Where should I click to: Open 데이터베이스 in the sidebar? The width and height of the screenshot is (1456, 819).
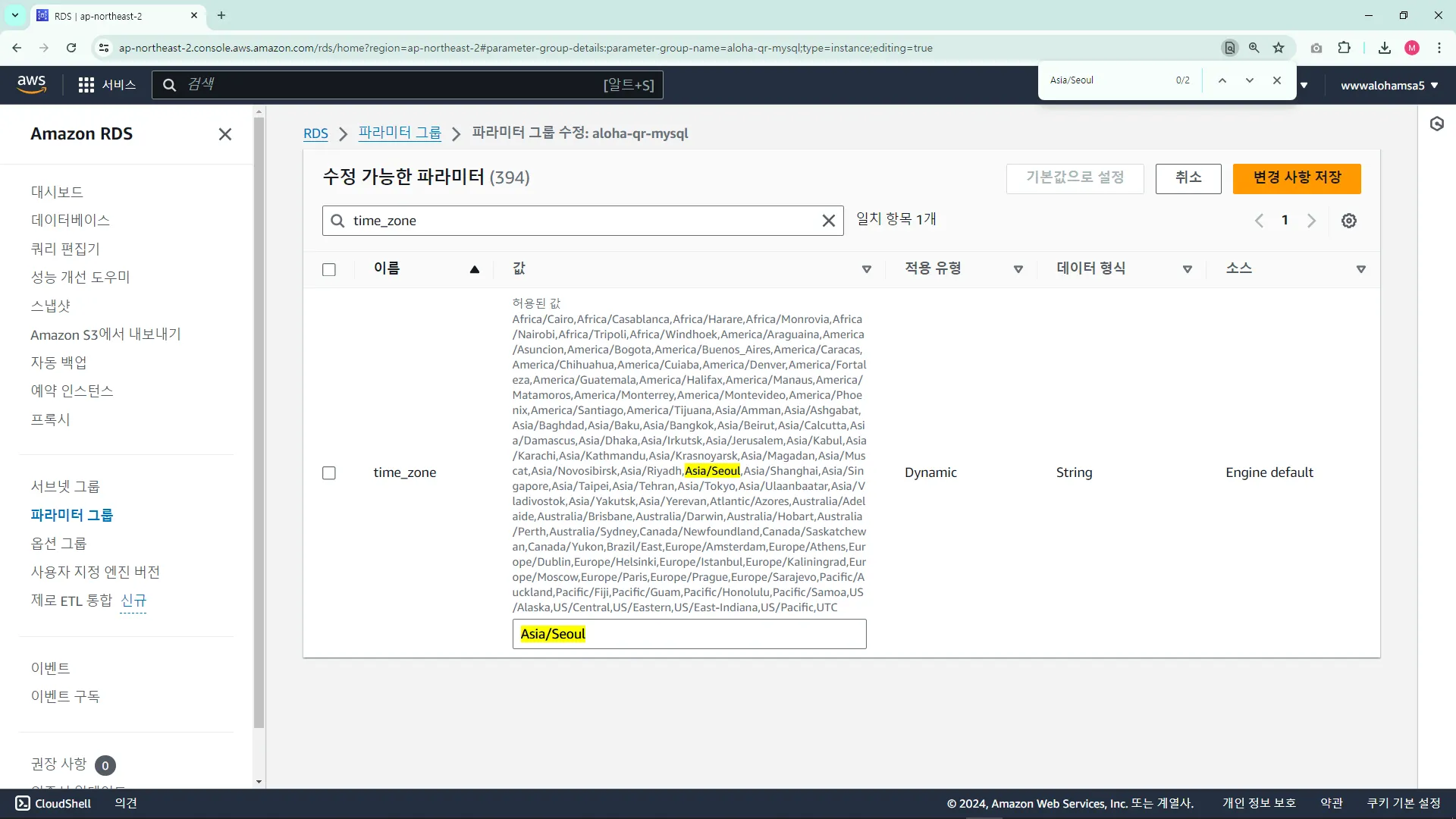71,220
